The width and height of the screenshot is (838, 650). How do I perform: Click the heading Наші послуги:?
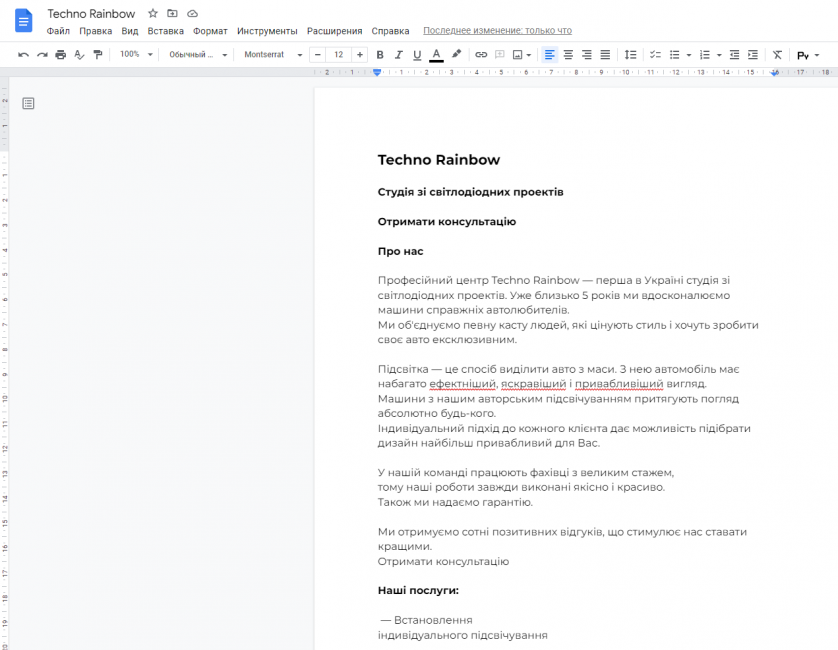[x=418, y=590]
